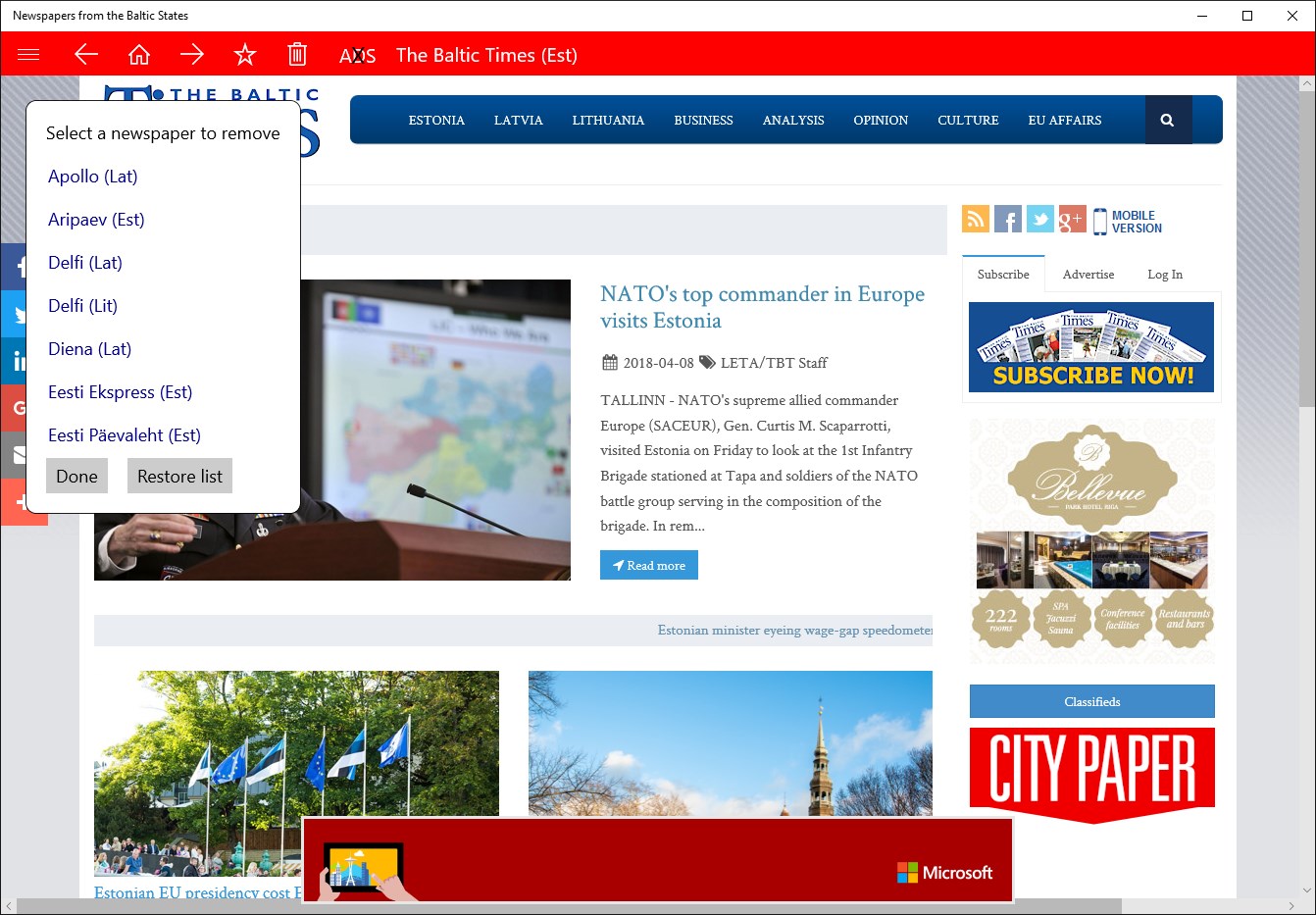
Task: Open the RSS feed icon
Action: click(976, 219)
